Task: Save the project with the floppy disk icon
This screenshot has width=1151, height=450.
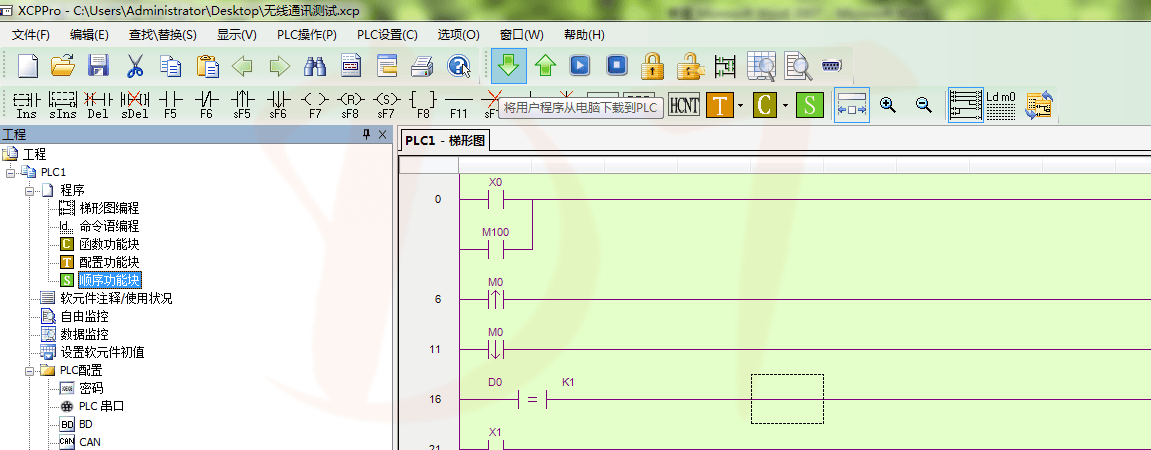Action: [98, 66]
